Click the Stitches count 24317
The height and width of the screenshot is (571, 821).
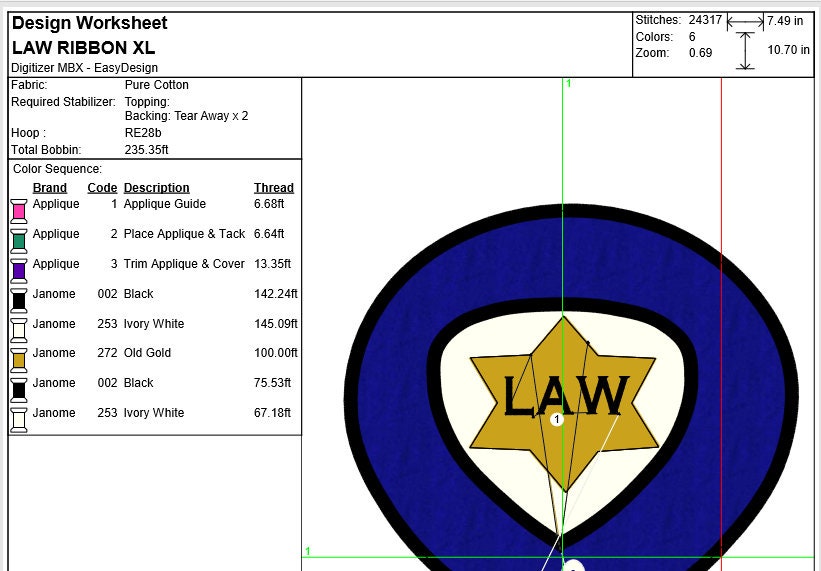705,20
